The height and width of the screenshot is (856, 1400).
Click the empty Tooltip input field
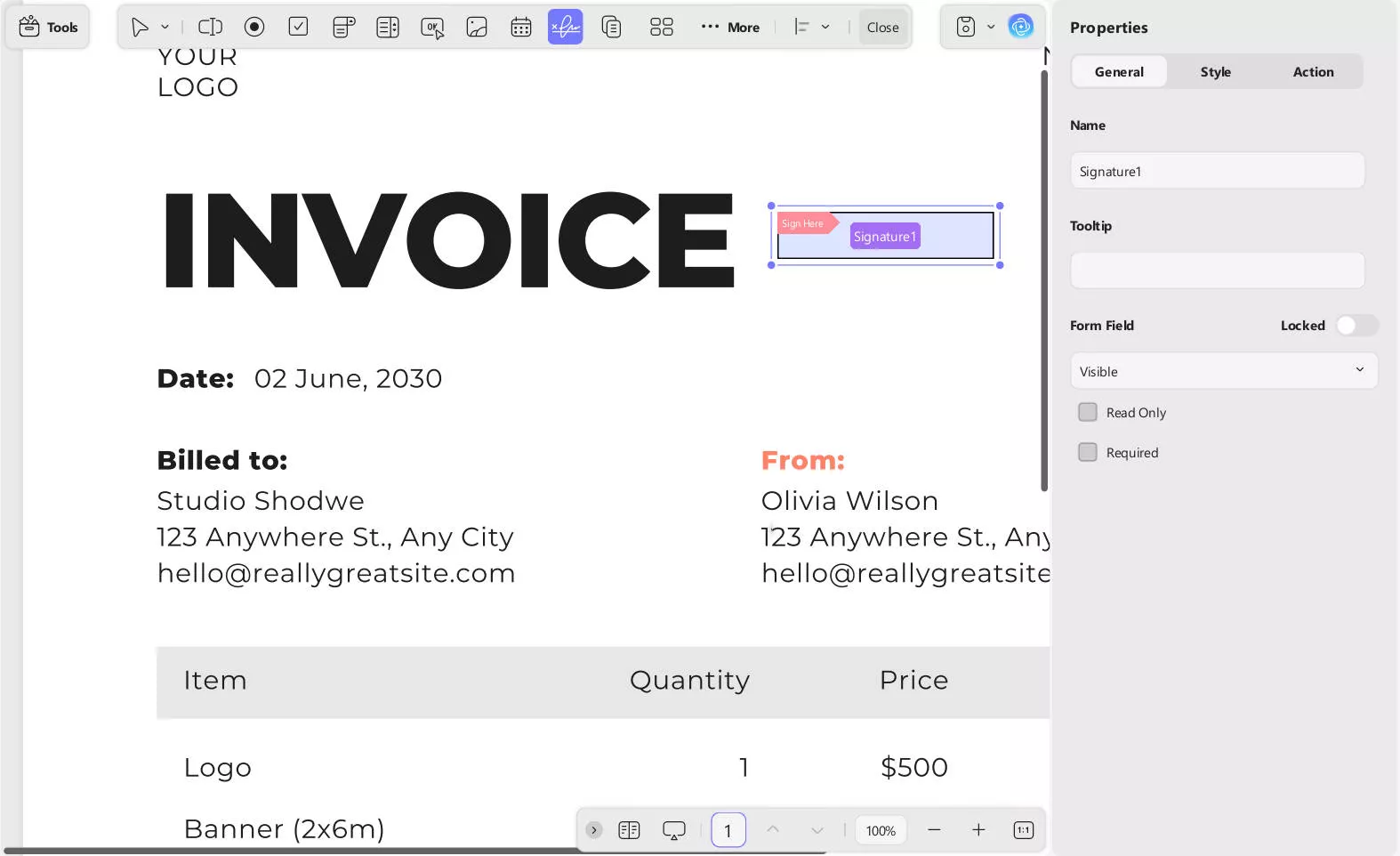tap(1217, 271)
